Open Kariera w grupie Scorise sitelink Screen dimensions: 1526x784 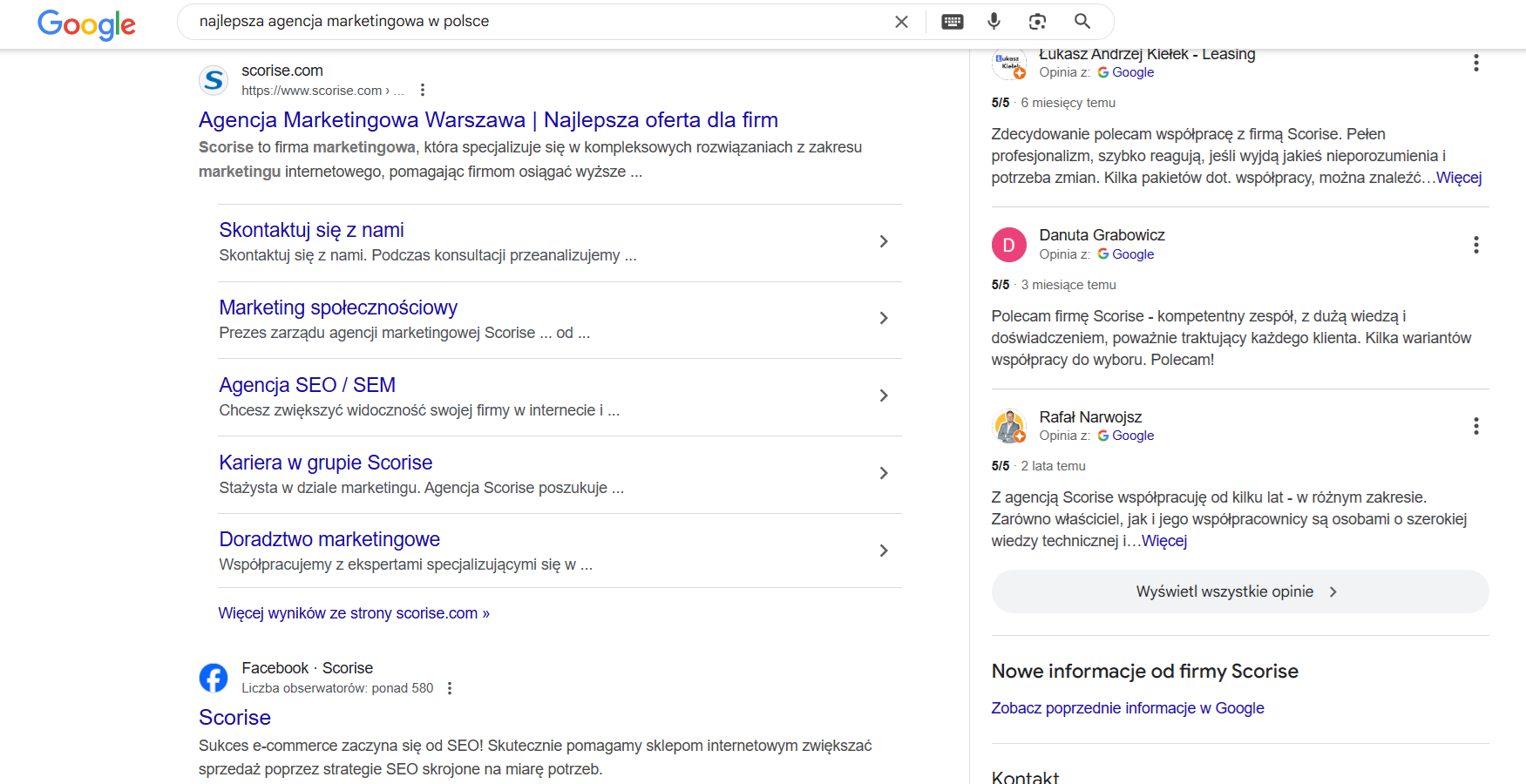coord(325,463)
